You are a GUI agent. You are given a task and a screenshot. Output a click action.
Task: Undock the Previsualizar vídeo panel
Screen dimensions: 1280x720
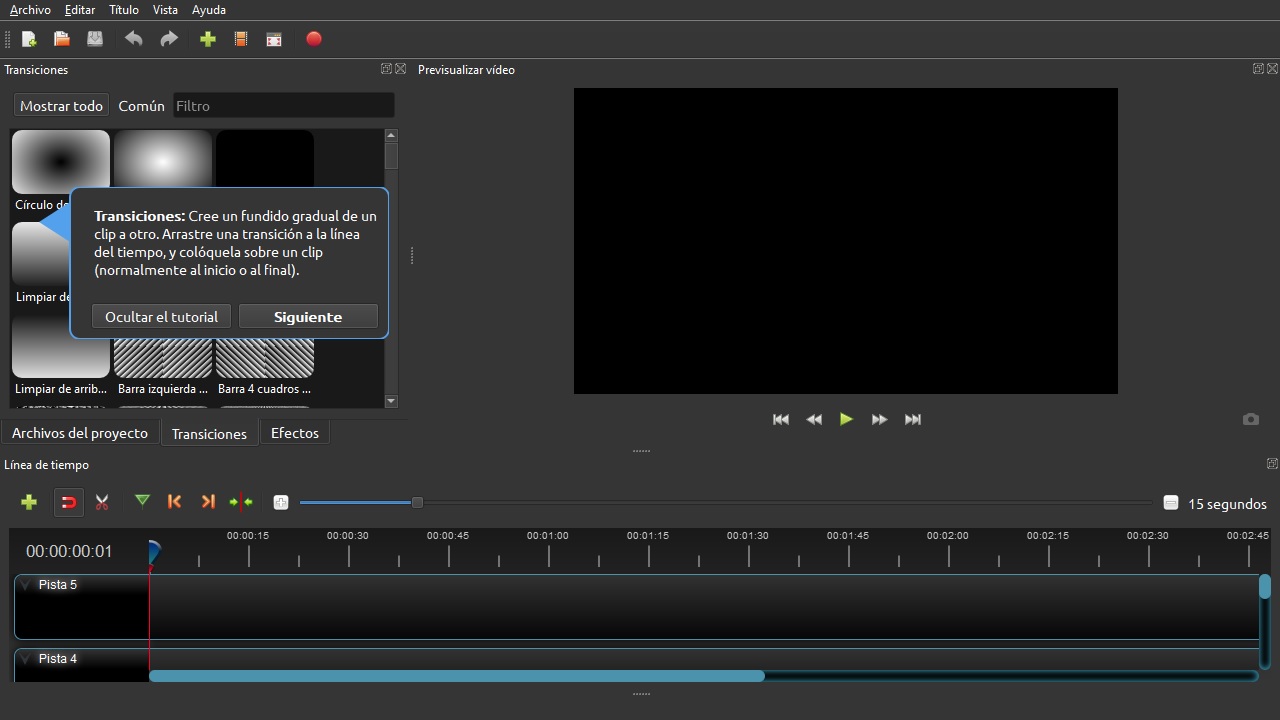[x=1258, y=69]
